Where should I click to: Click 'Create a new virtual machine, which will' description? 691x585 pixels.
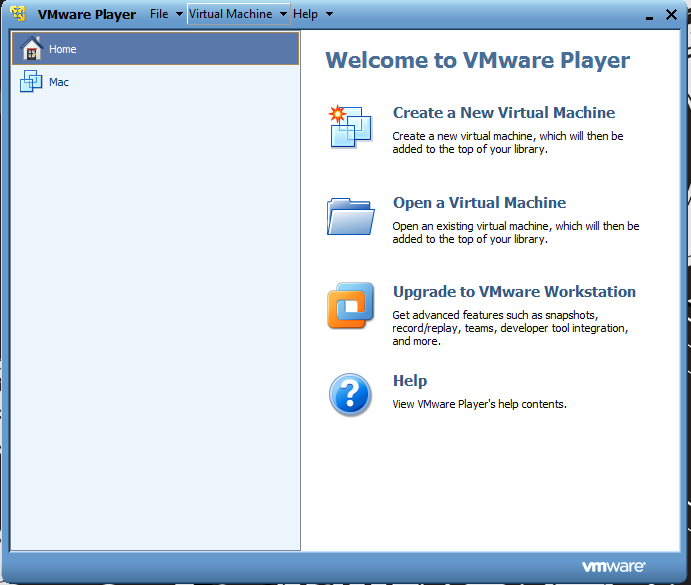(x=508, y=142)
